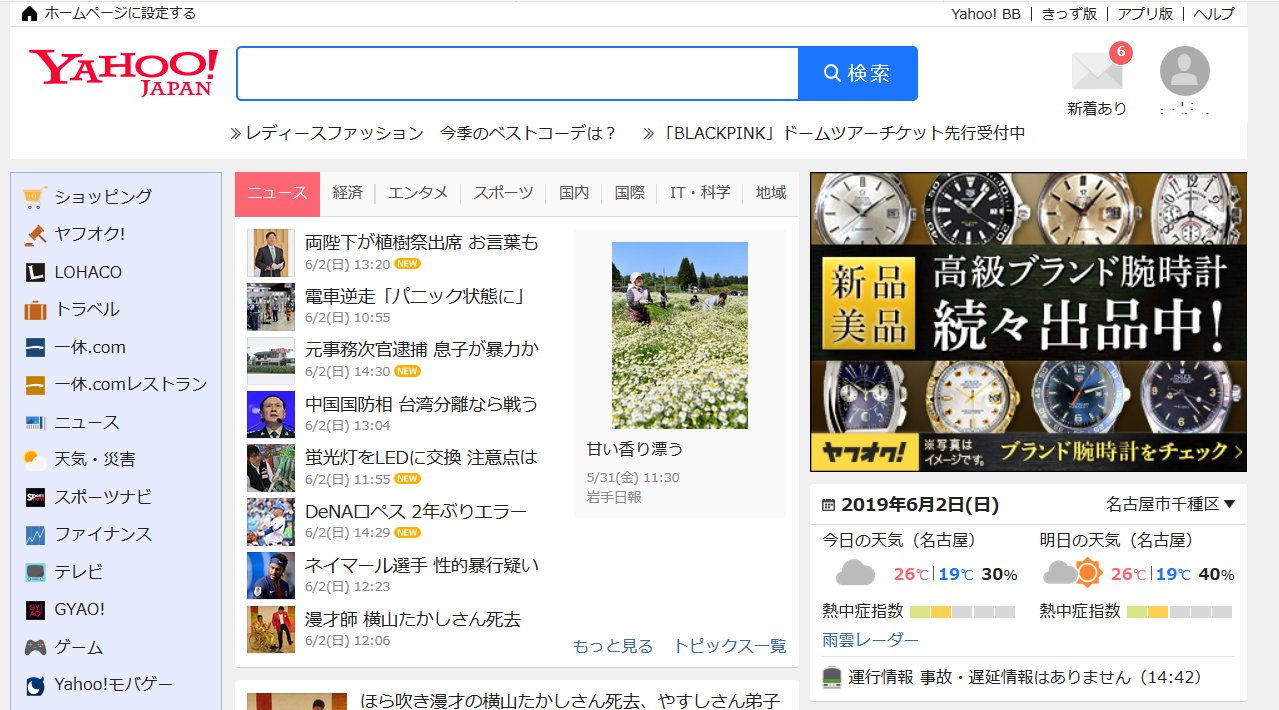
Task: Open headline ネイマール選手 性的暴行疑い
Action: (x=421, y=565)
